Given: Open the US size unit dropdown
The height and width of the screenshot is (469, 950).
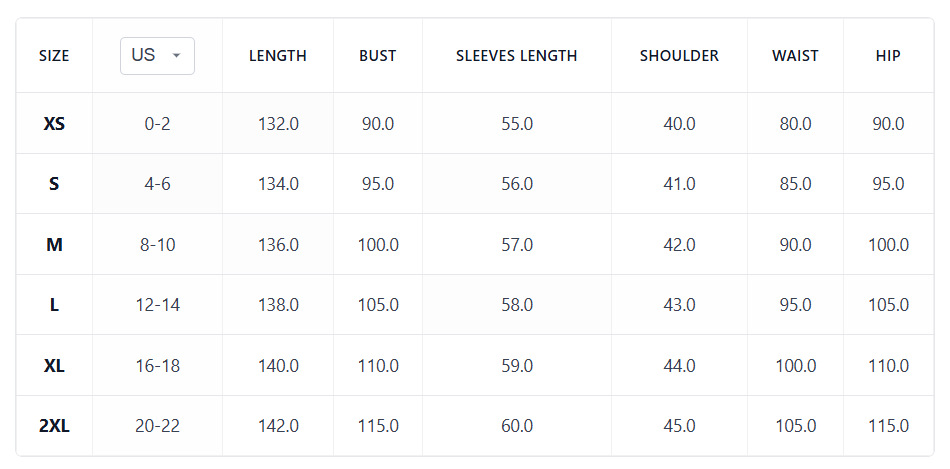Looking at the screenshot, I should click(x=157, y=56).
